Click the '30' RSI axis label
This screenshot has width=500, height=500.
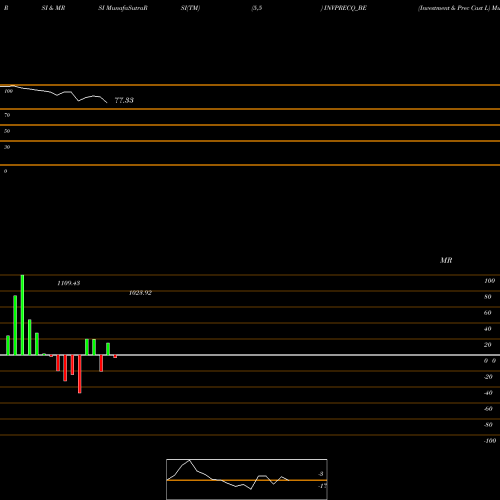(7, 147)
